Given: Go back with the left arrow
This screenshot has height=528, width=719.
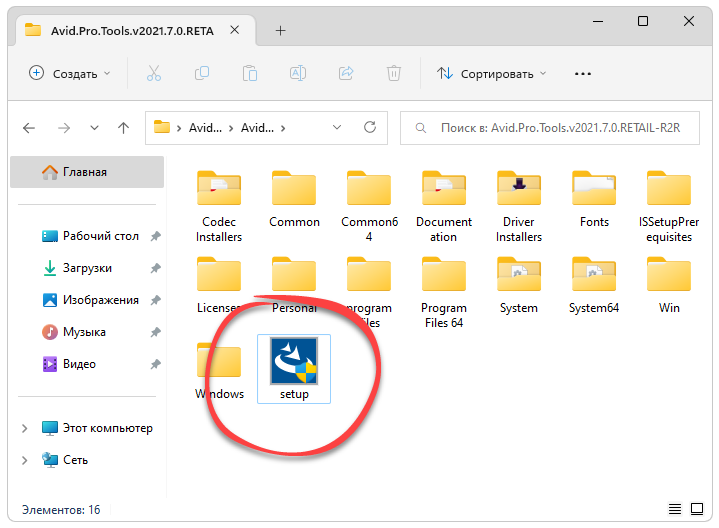Looking at the screenshot, I should pyautogui.click(x=29, y=128).
